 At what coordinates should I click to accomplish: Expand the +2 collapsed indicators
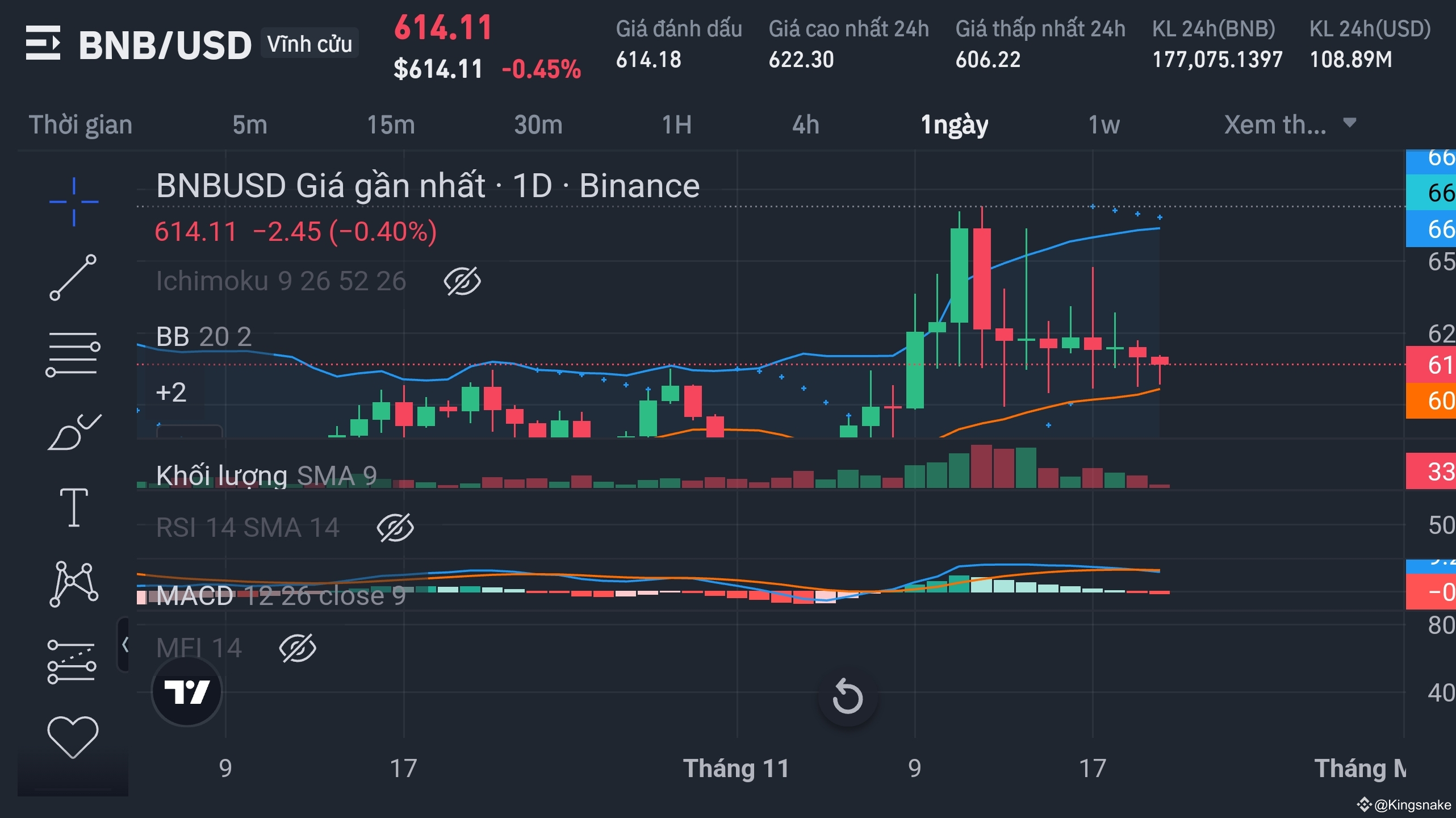click(x=171, y=393)
